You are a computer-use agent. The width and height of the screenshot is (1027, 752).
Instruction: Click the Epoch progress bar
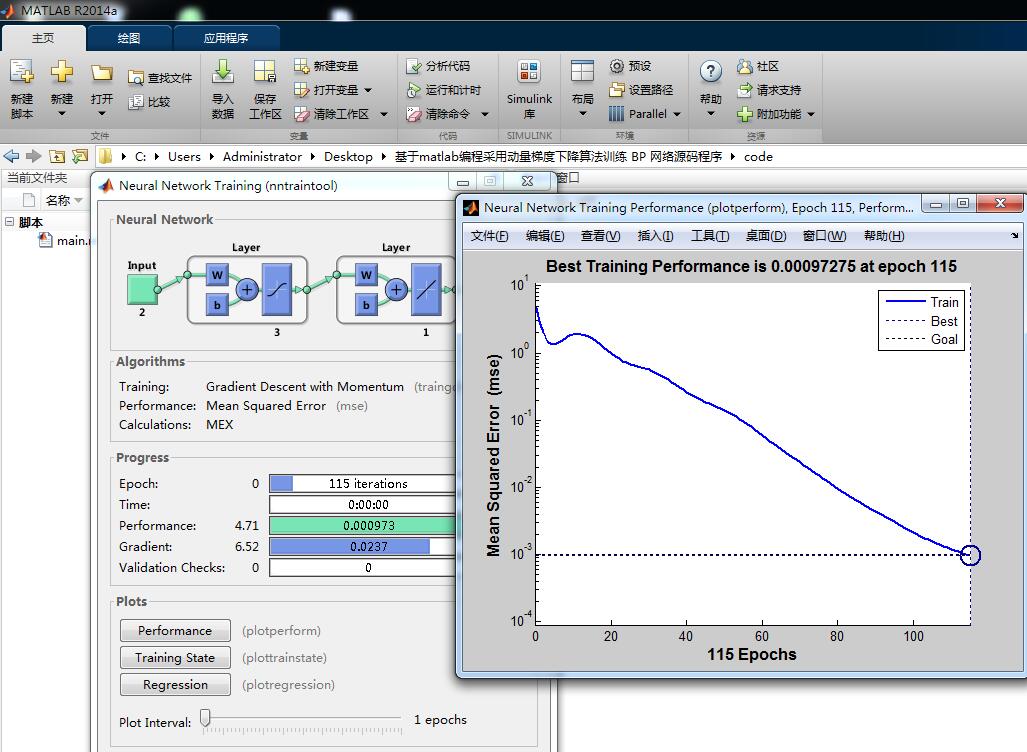point(362,483)
